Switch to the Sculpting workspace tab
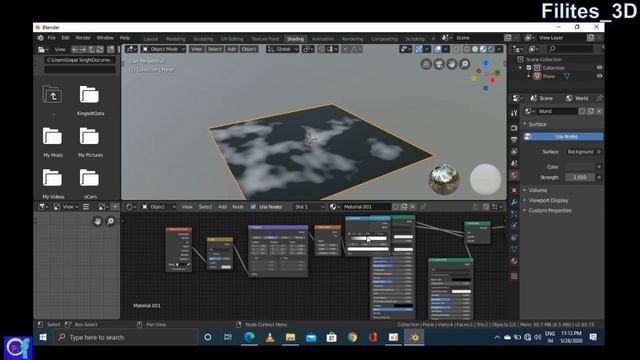This screenshot has width=640, height=360. [x=203, y=39]
